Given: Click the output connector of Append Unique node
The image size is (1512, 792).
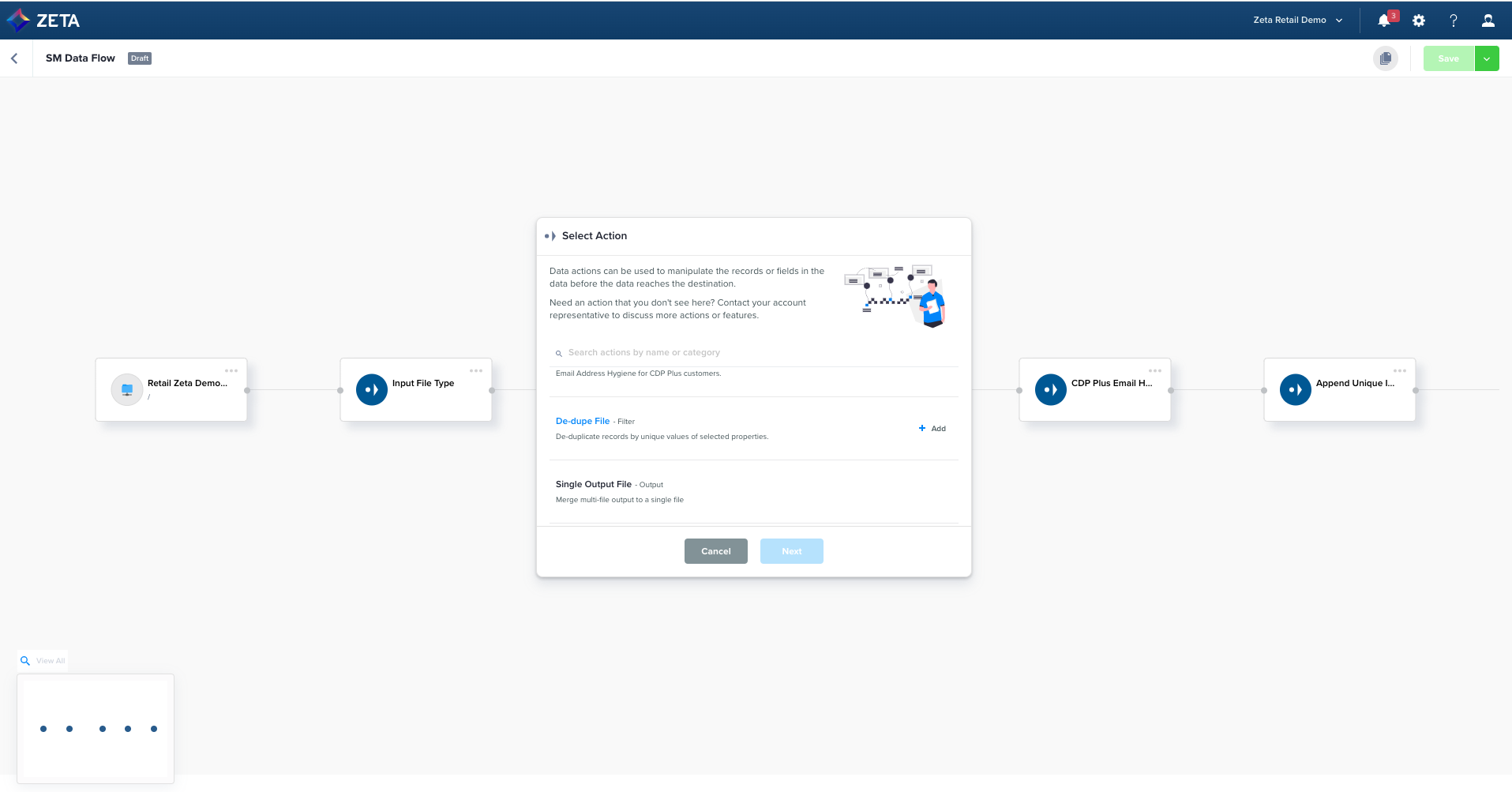Looking at the screenshot, I should pyautogui.click(x=1416, y=390).
